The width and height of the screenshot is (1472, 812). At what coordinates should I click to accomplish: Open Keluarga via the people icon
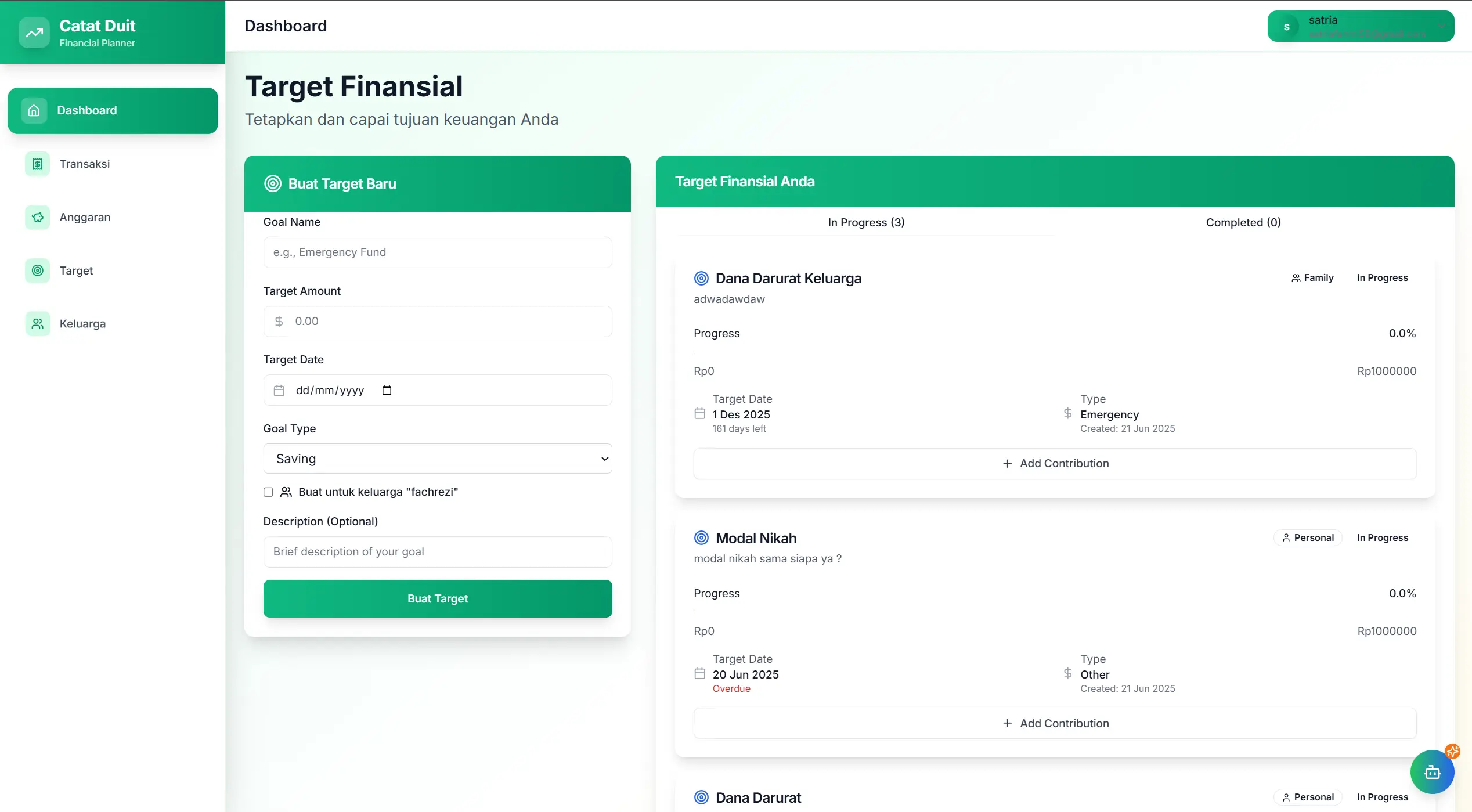tap(37, 324)
